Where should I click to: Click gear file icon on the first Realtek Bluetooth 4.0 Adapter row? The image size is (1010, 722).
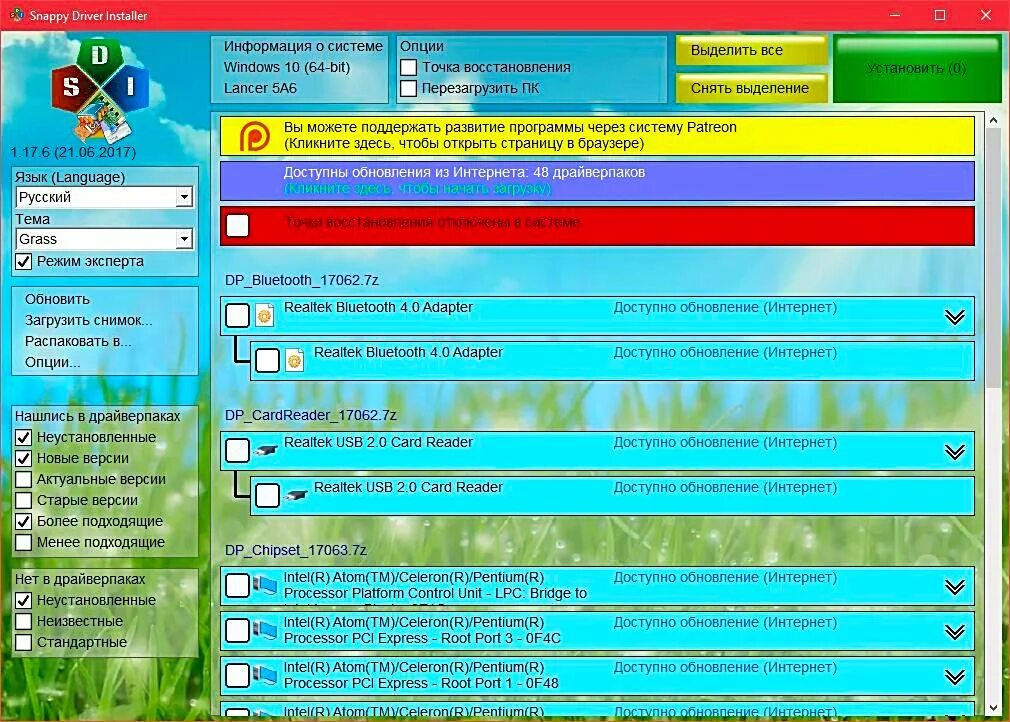coord(265,316)
